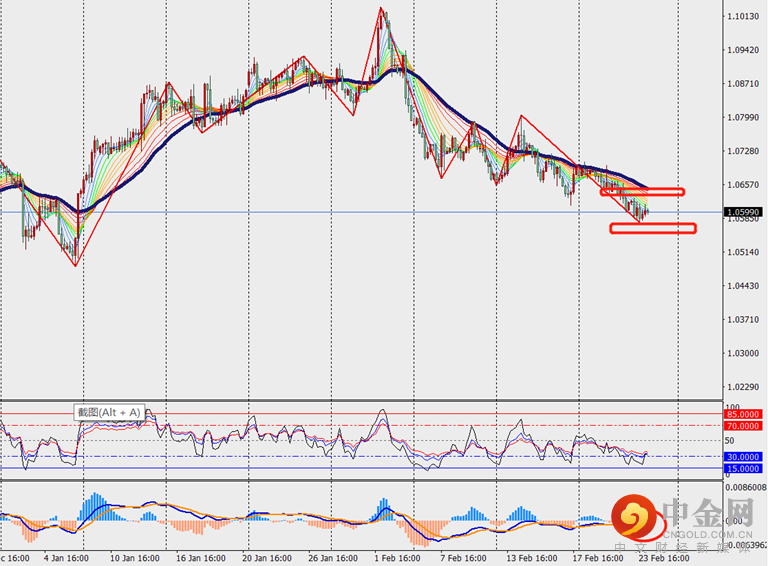
Task: Click the upper red resistance rectangle
Action: [643, 191]
